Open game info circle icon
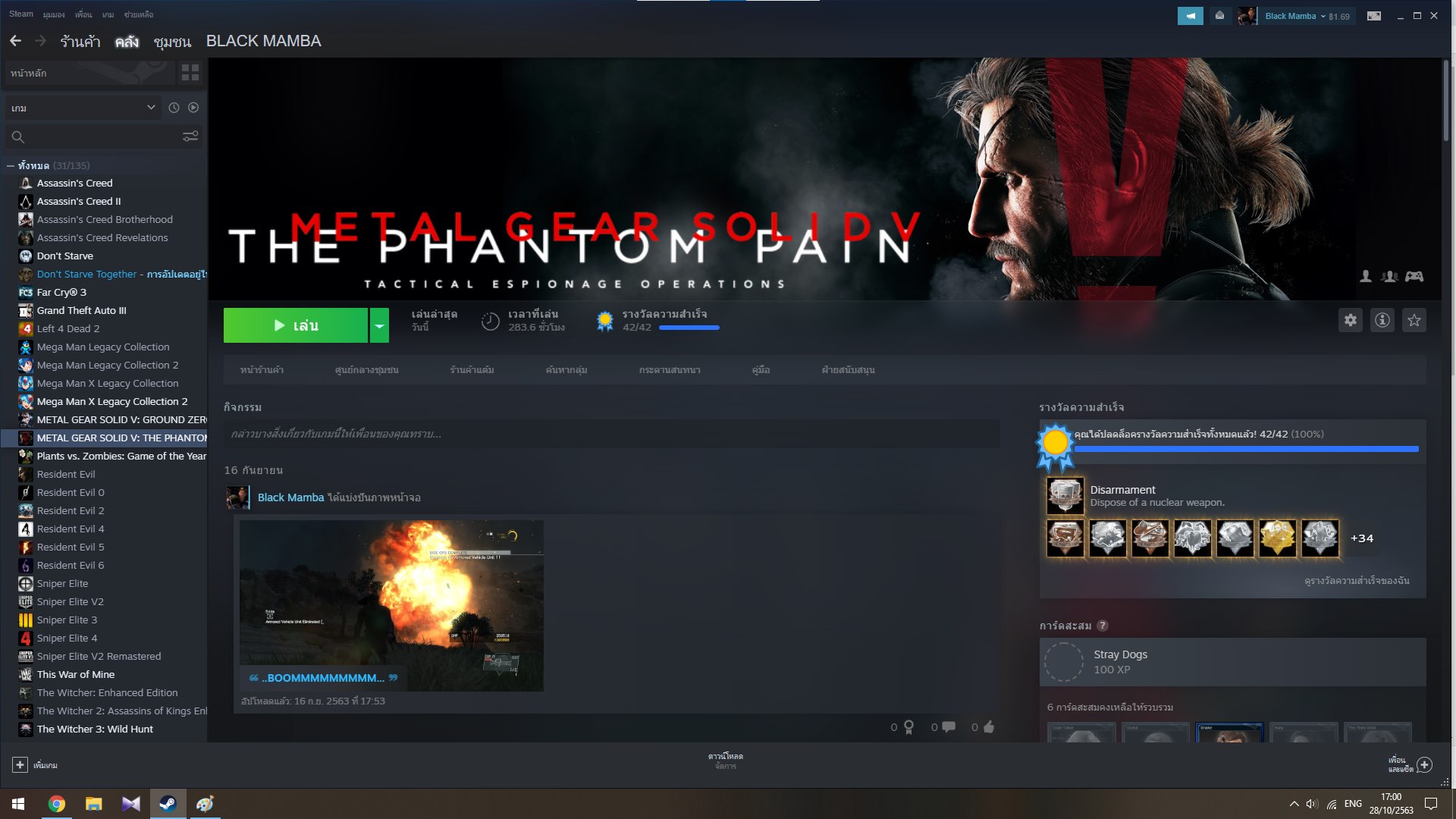 click(1382, 320)
